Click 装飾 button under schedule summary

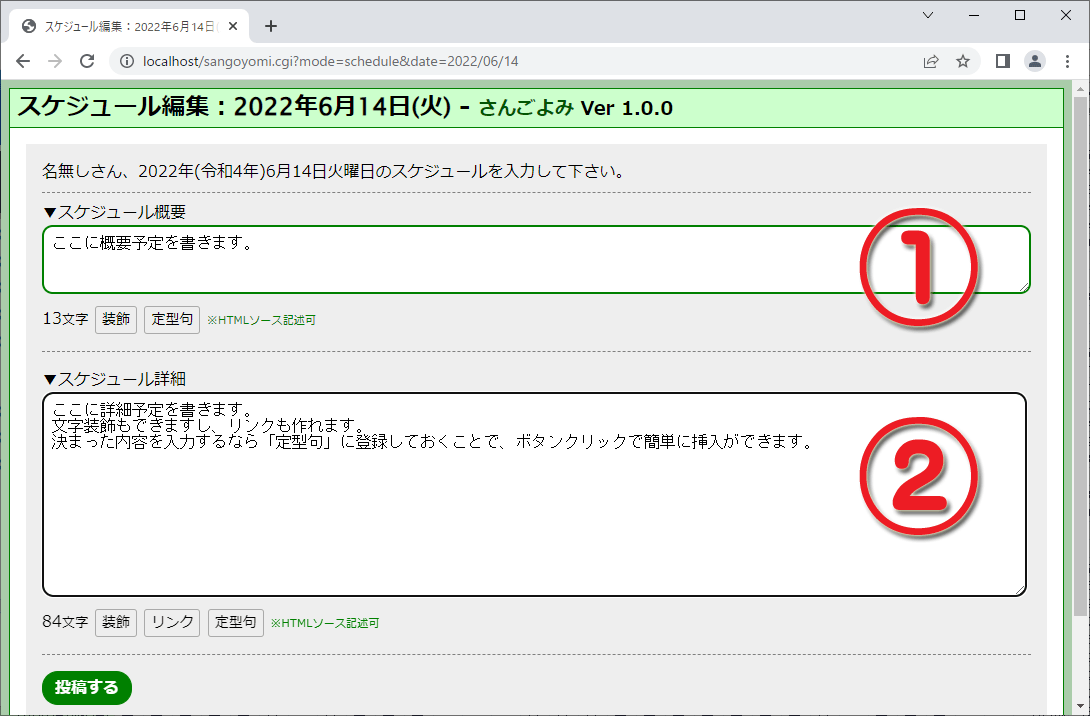116,319
